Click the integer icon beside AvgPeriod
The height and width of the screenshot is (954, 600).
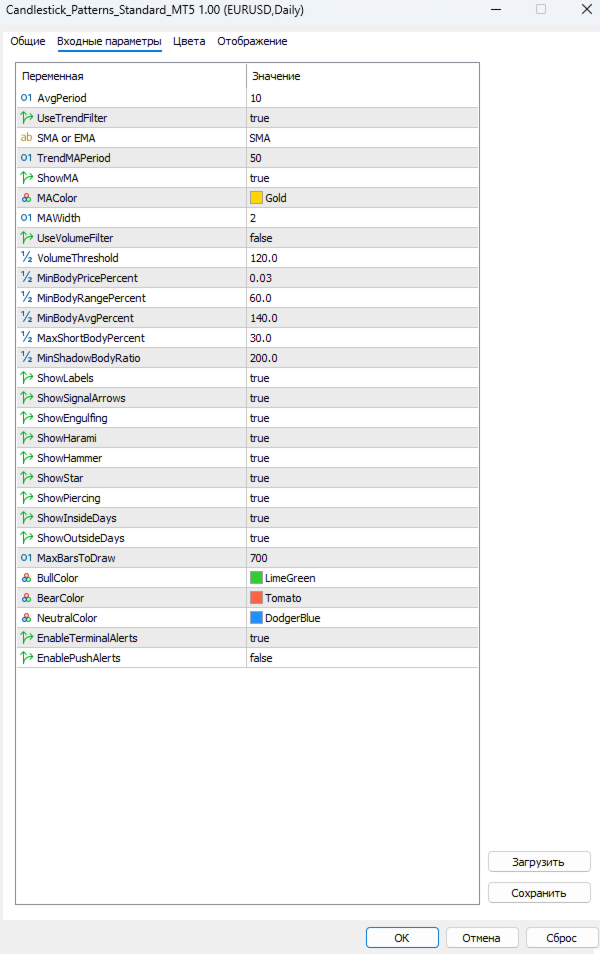coord(26,97)
